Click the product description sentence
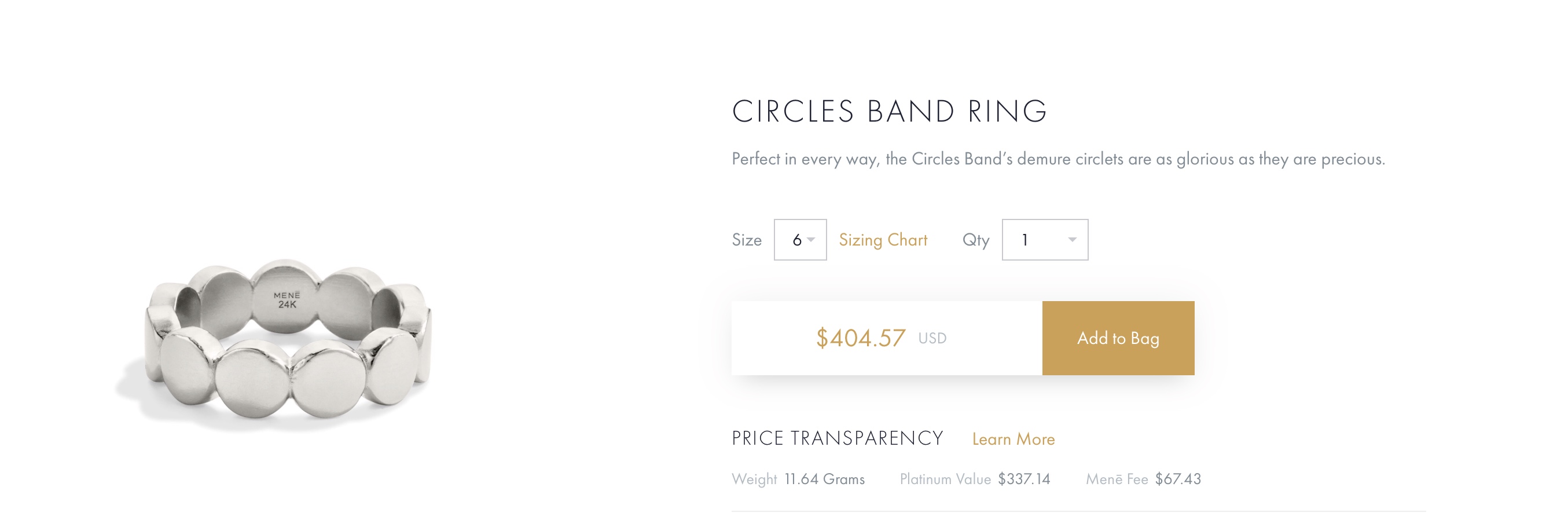This screenshot has width=1568, height=520. [x=1058, y=159]
